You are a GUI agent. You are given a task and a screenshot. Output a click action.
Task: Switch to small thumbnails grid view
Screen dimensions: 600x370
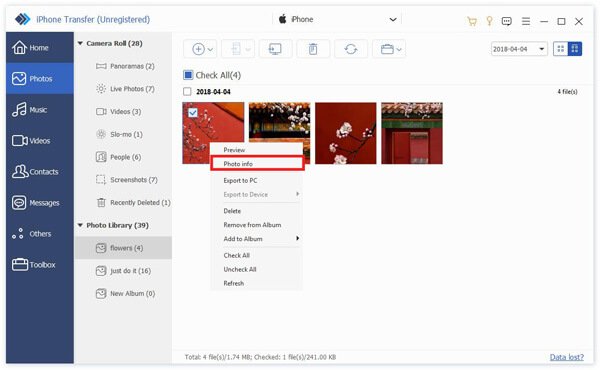tap(561, 49)
